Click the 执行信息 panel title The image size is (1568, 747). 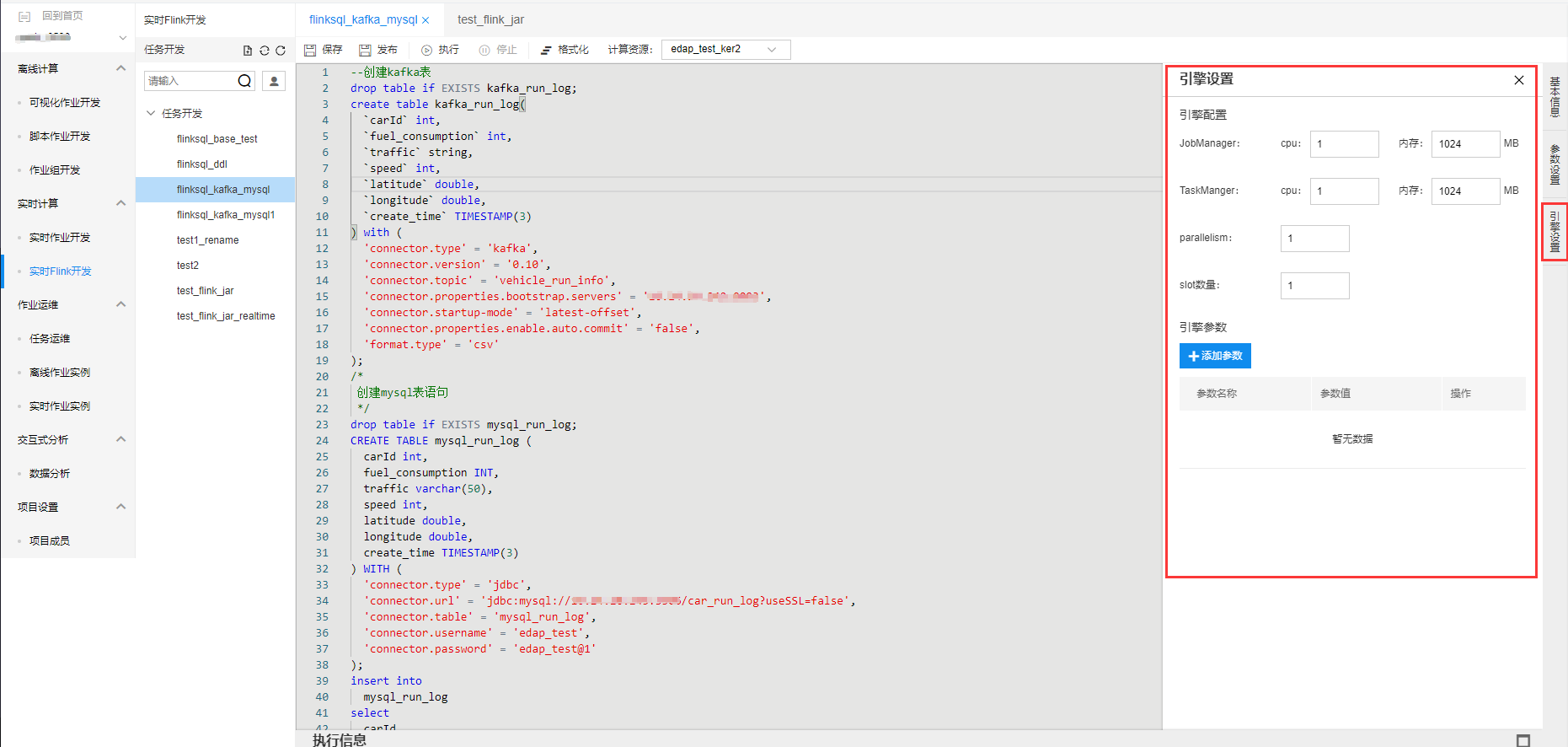click(x=340, y=739)
